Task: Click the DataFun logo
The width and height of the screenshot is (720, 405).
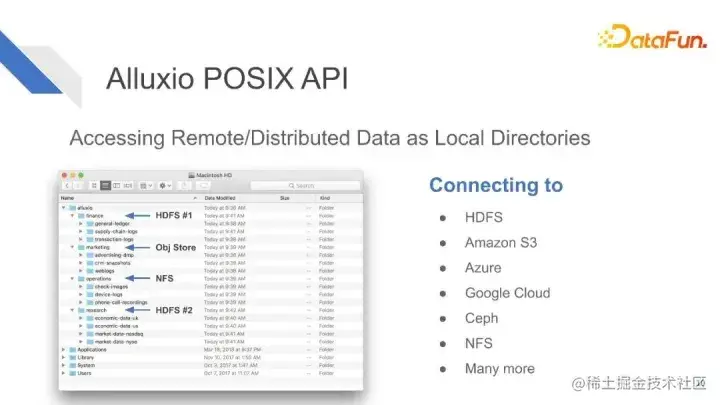Action: point(652,36)
